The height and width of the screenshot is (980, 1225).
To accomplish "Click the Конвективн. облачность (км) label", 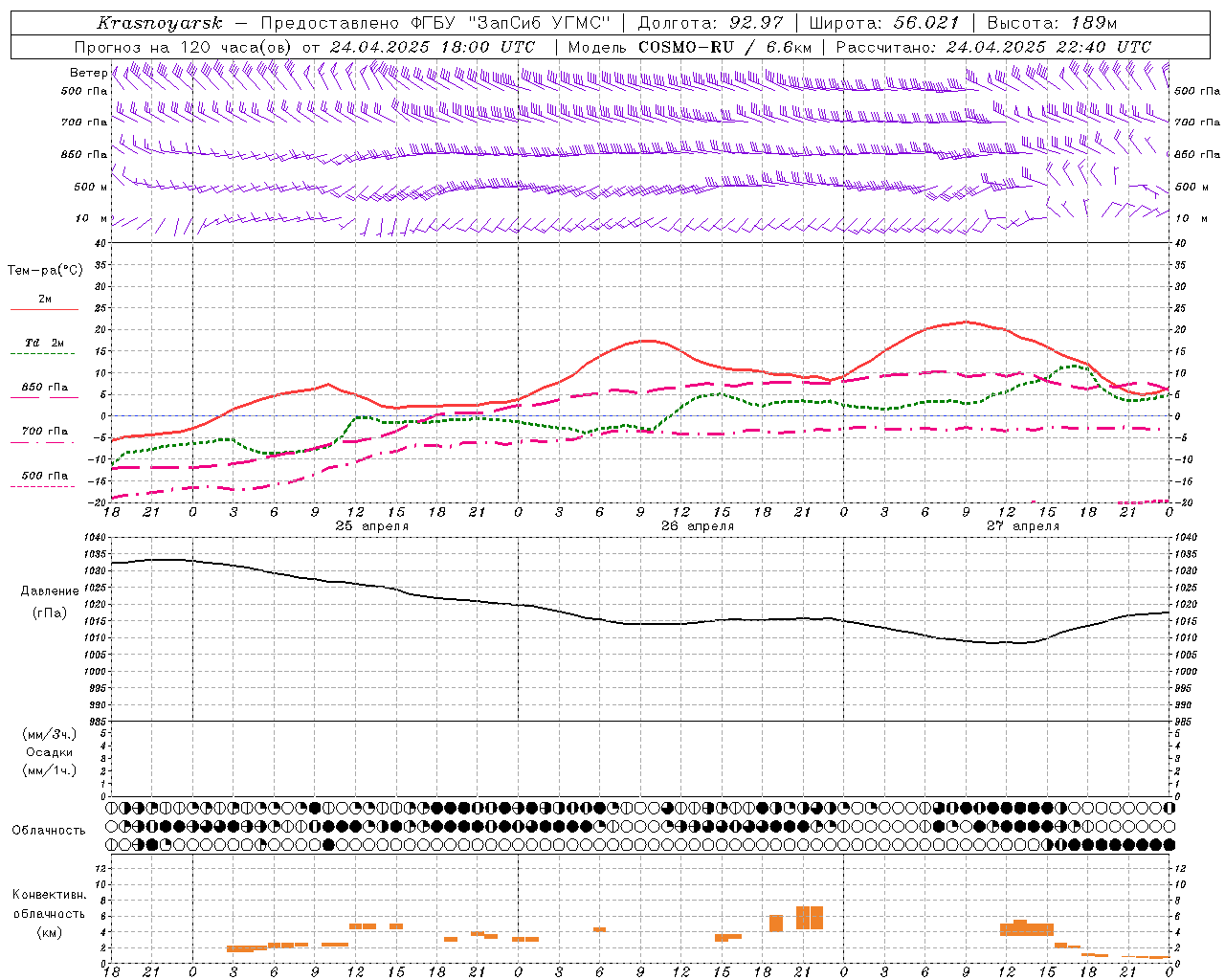I will point(49,913).
